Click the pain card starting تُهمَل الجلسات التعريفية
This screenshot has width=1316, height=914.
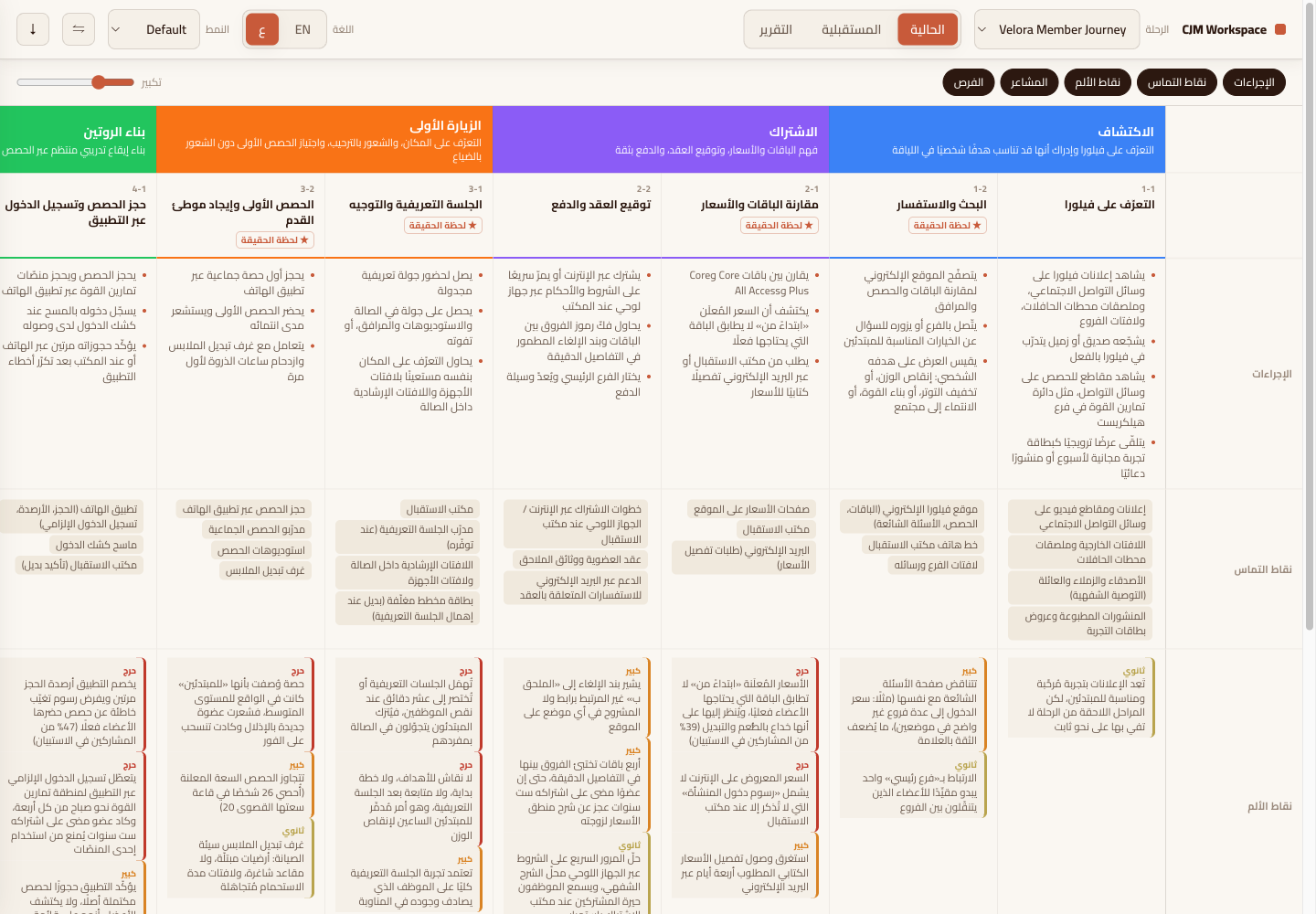(409, 705)
